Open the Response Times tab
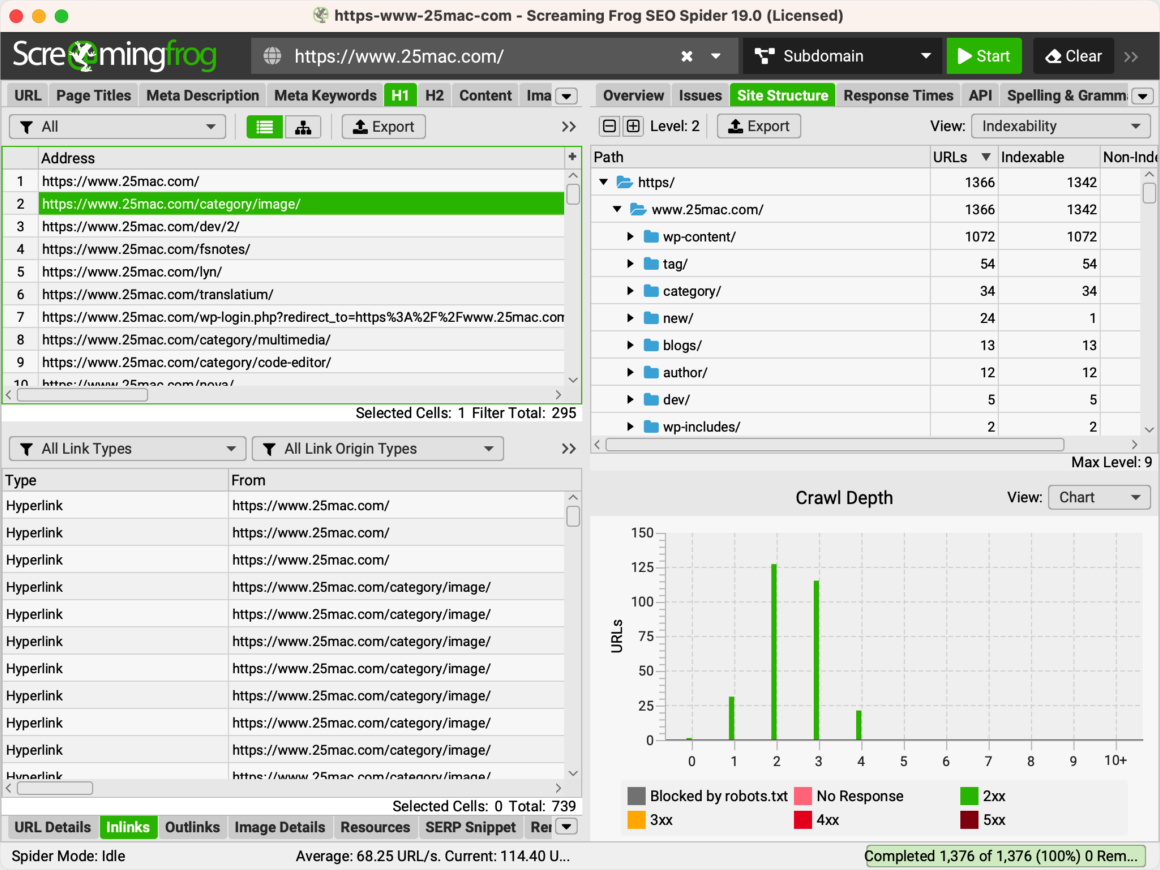The image size is (1160, 870). pyautogui.click(x=898, y=95)
